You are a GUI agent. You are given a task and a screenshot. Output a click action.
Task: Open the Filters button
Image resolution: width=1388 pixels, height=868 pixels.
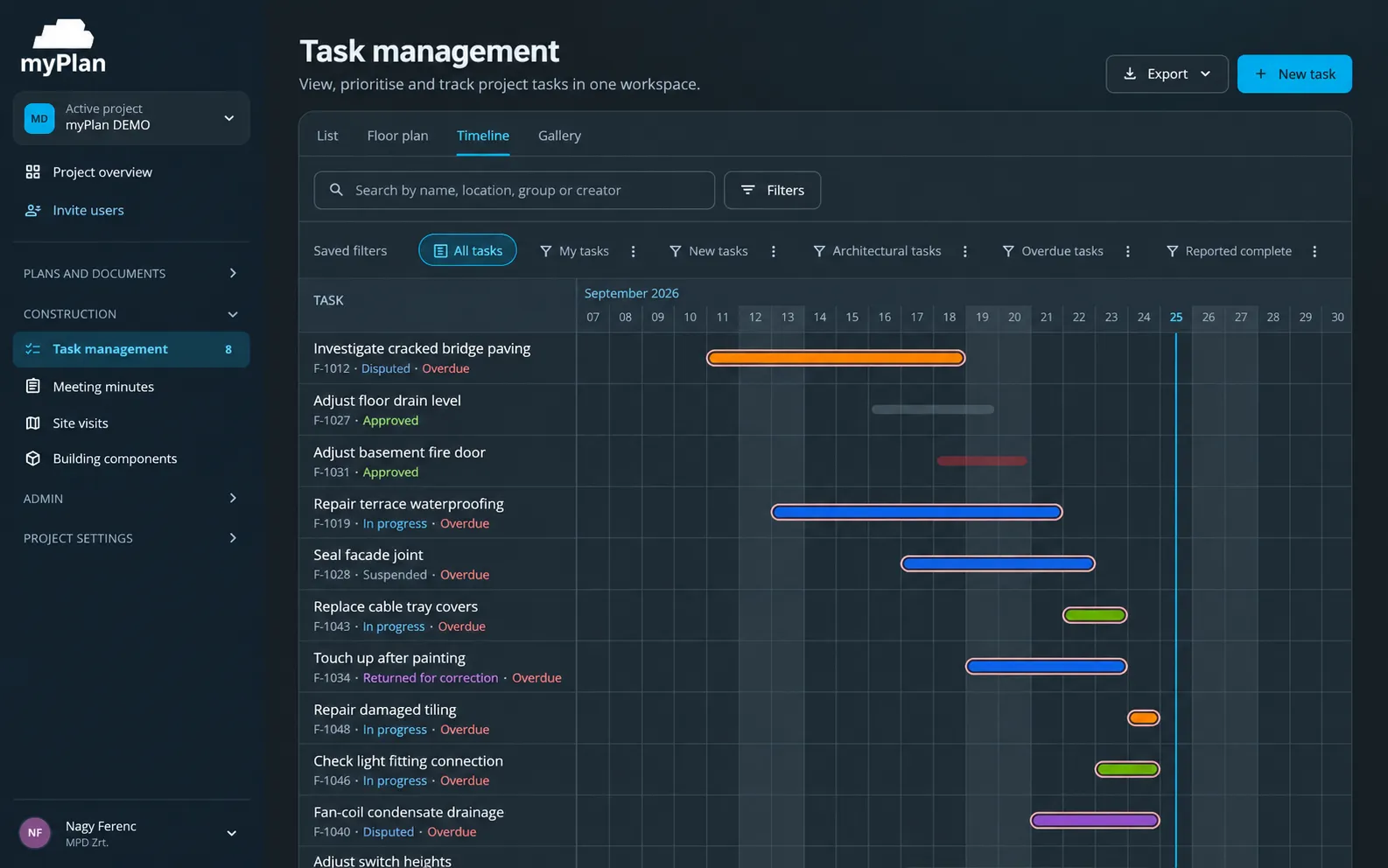coord(772,190)
